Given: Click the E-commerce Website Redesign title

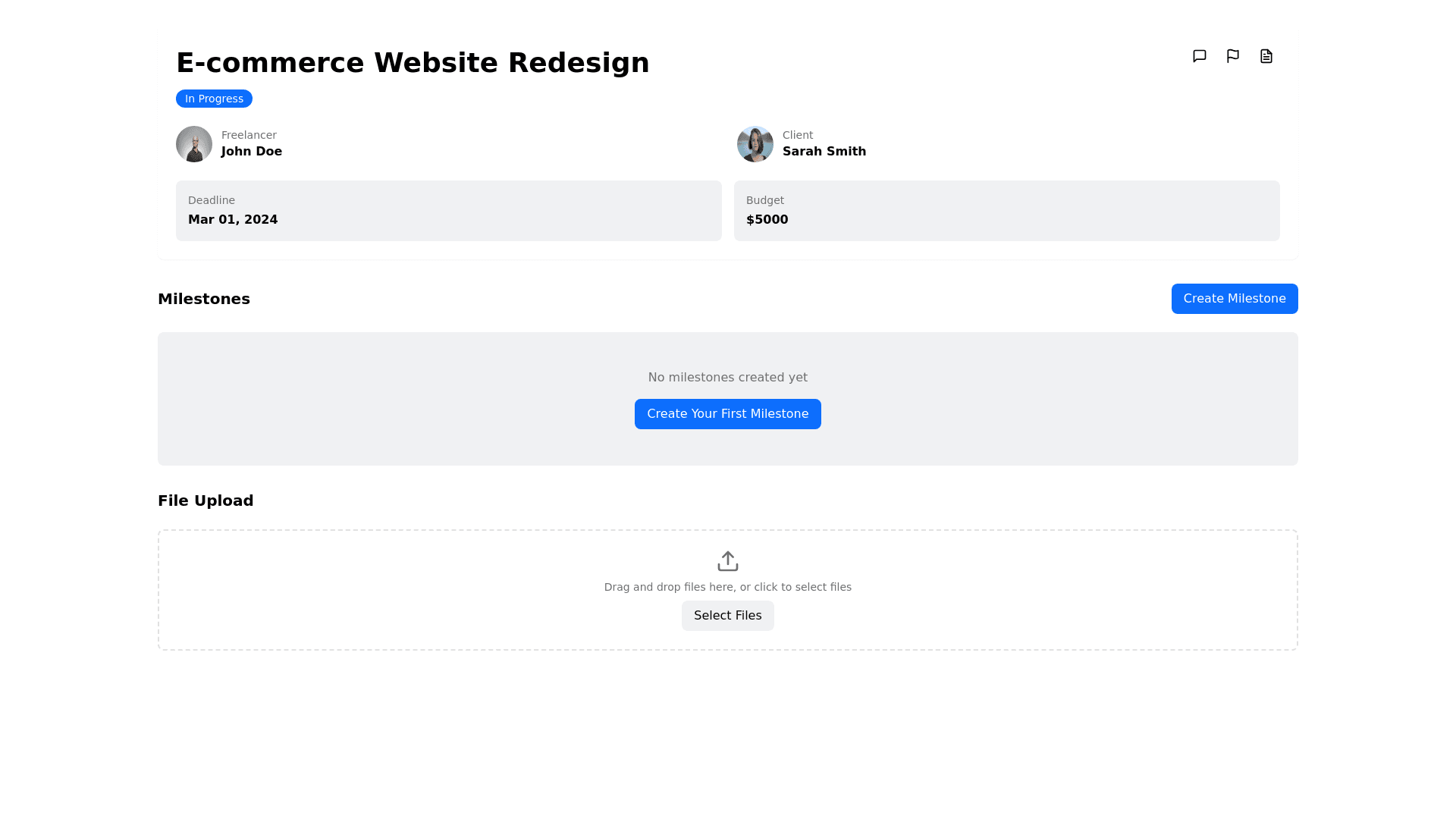Looking at the screenshot, I should coord(413,63).
